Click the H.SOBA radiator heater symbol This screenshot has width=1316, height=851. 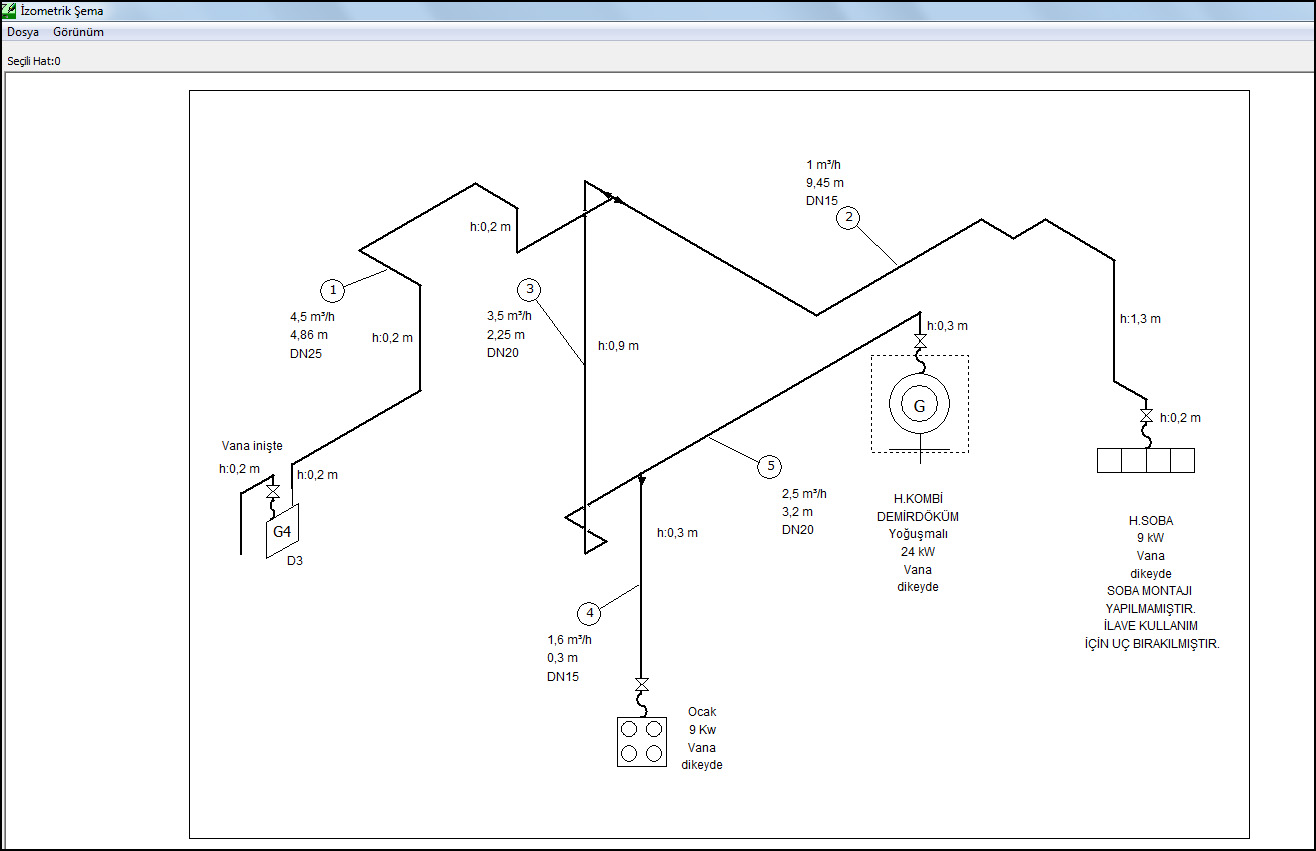(1146, 460)
